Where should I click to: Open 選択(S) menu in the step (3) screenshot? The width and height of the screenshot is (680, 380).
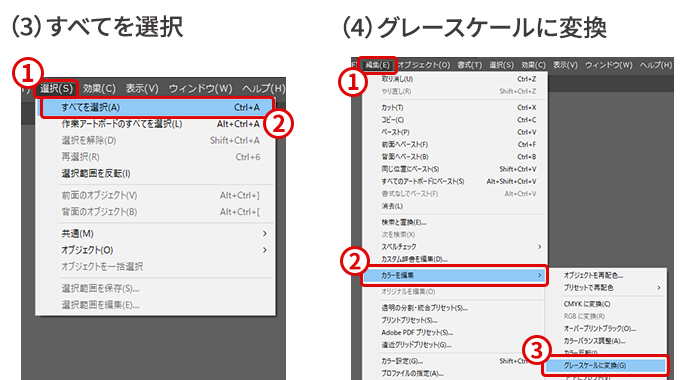(56, 88)
